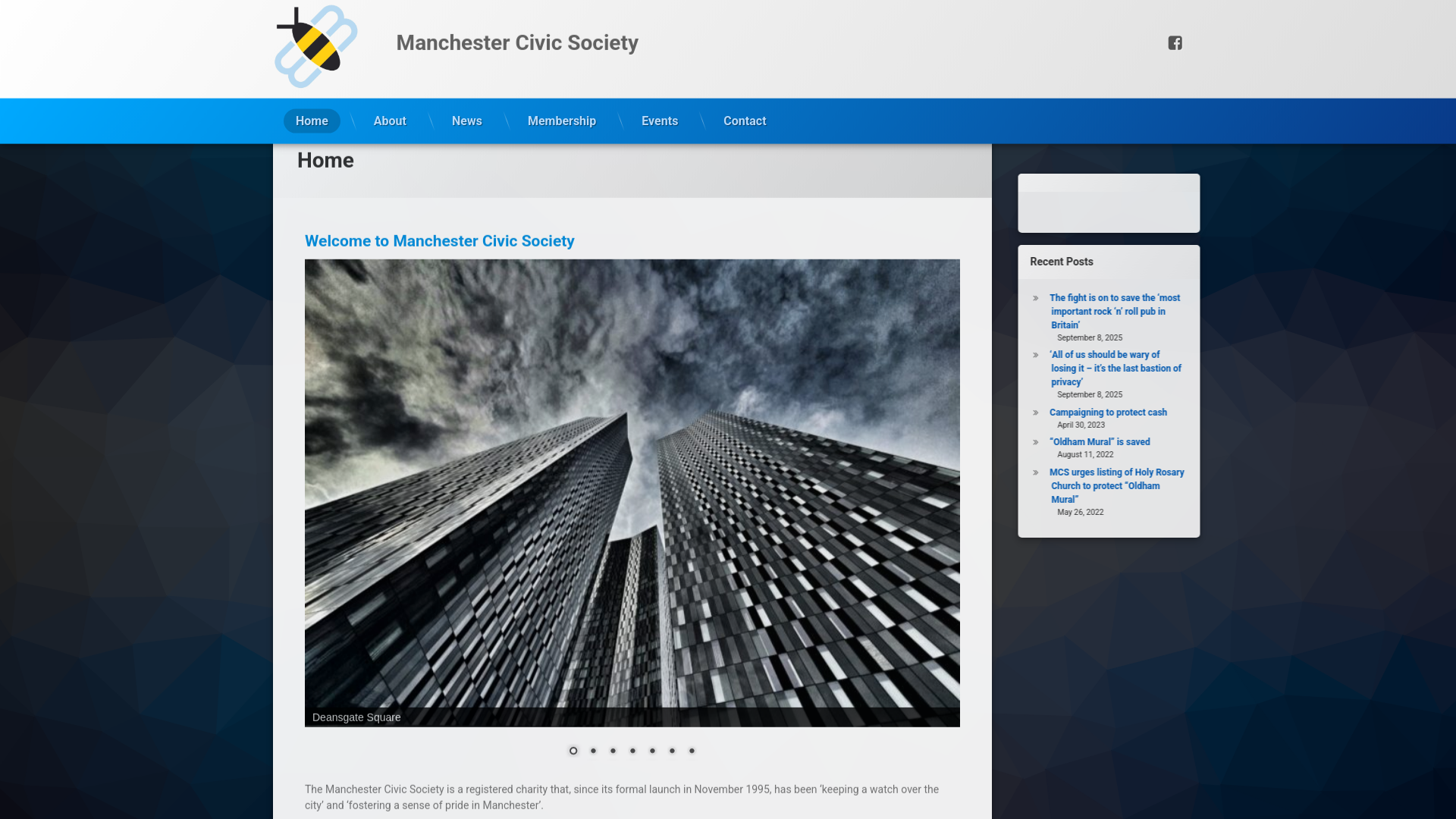Open the Facebook icon link
This screenshot has width=1456, height=819.
(1175, 43)
